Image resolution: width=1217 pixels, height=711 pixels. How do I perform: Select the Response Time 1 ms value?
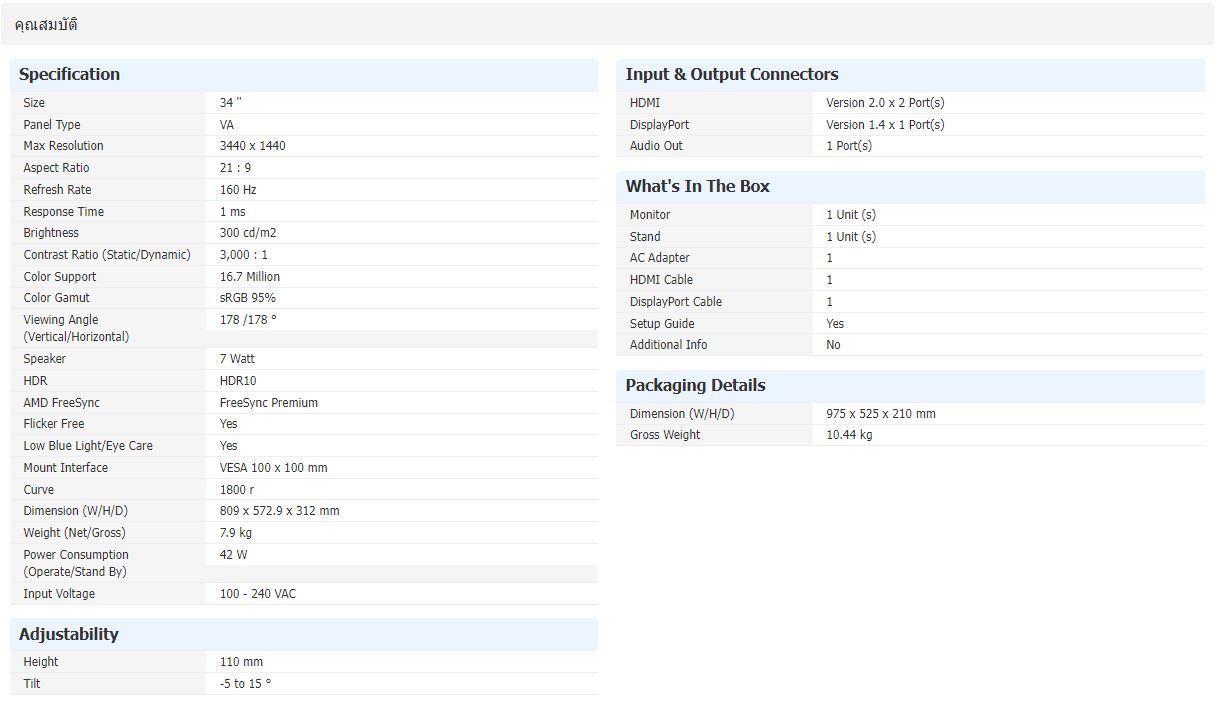click(x=232, y=212)
